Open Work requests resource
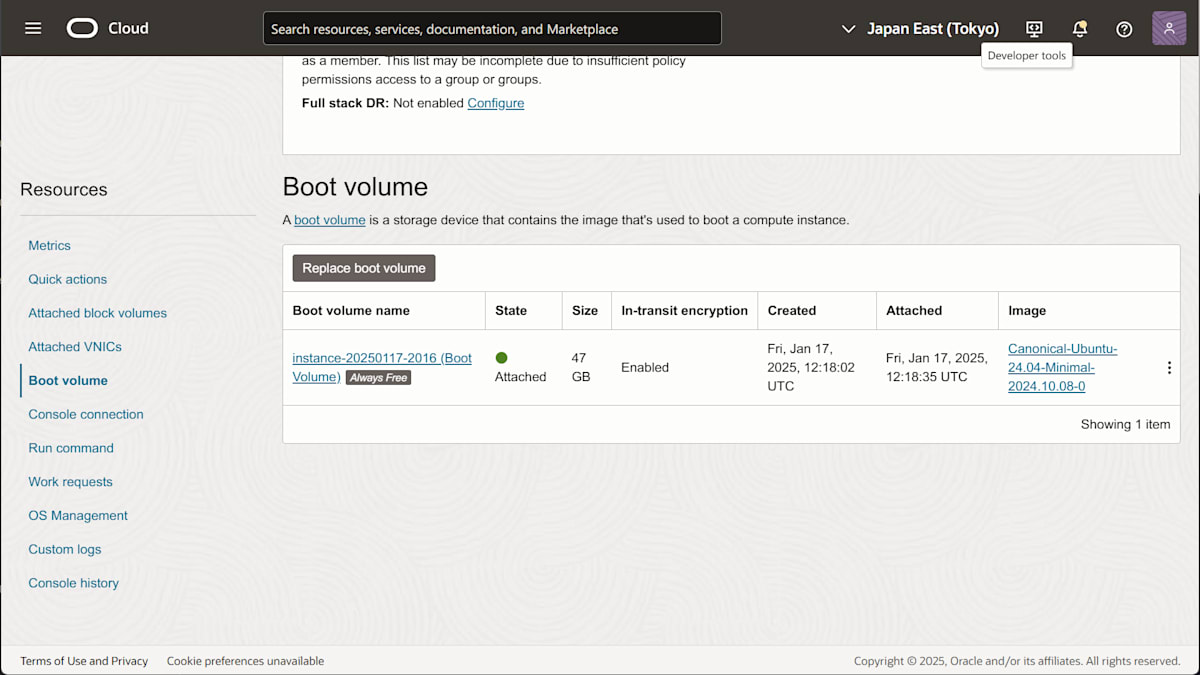The width and height of the screenshot is (1200, 675). (70, 482)
